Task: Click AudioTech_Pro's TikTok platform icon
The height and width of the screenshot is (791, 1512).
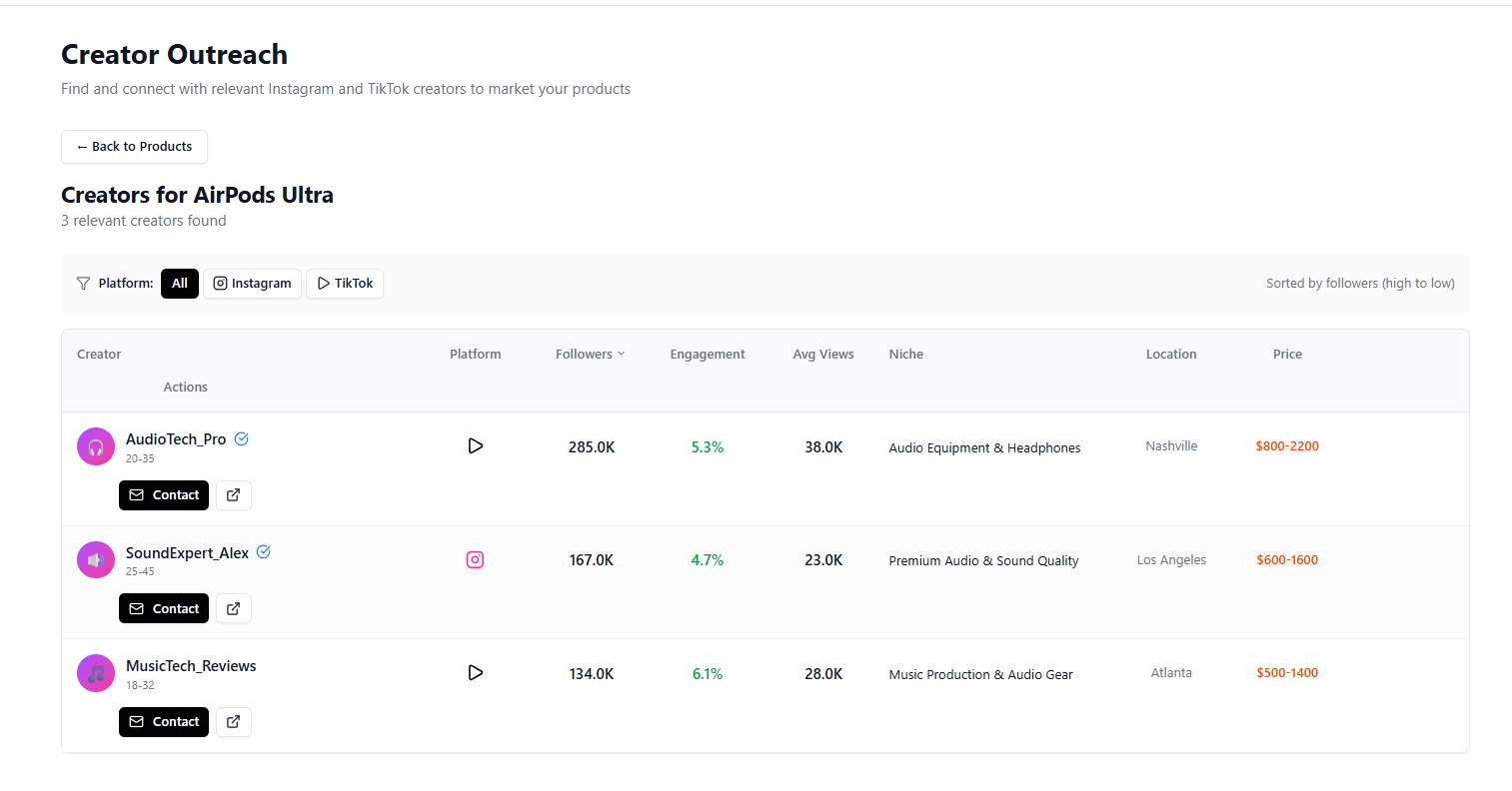Action: click(x=476, y=446)
